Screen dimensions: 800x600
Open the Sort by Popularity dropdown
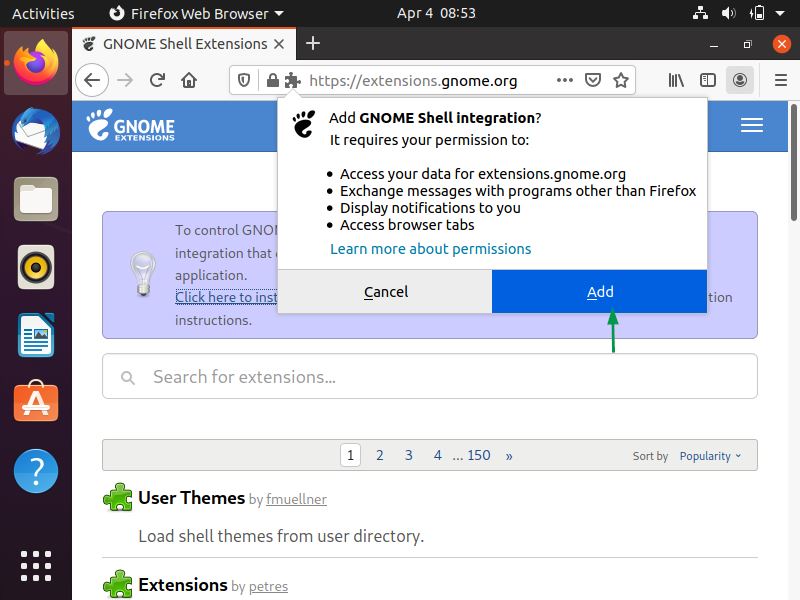click(x=710, y=456)
